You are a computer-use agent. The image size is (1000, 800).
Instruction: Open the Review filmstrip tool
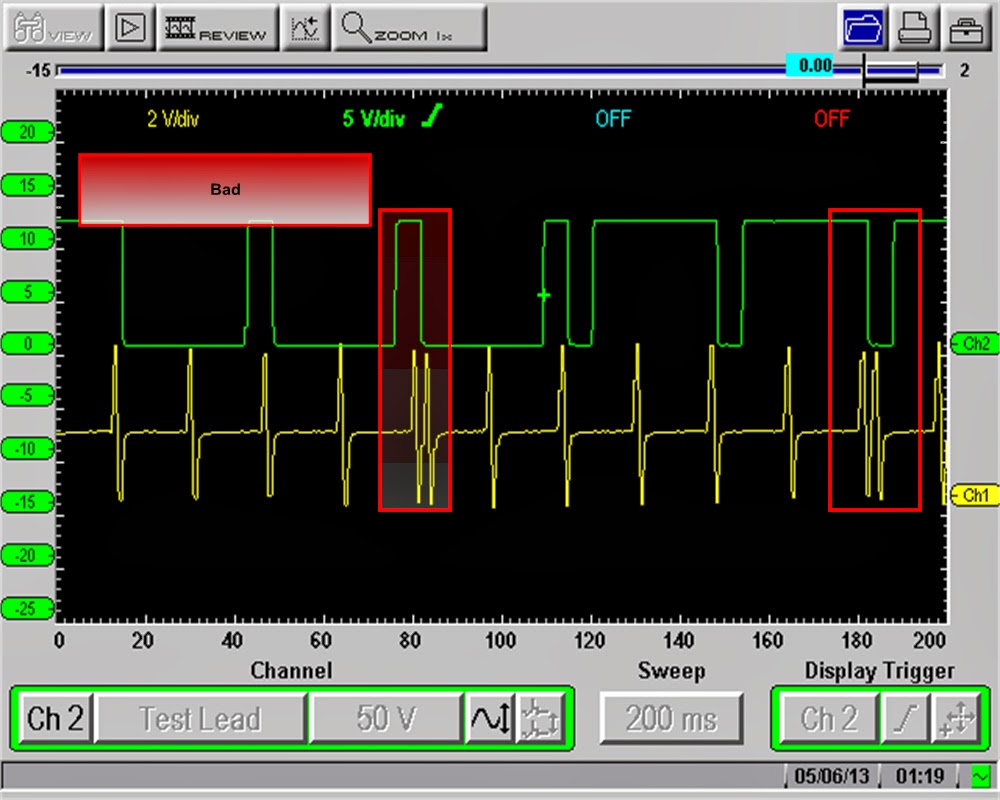pos(218,27)
